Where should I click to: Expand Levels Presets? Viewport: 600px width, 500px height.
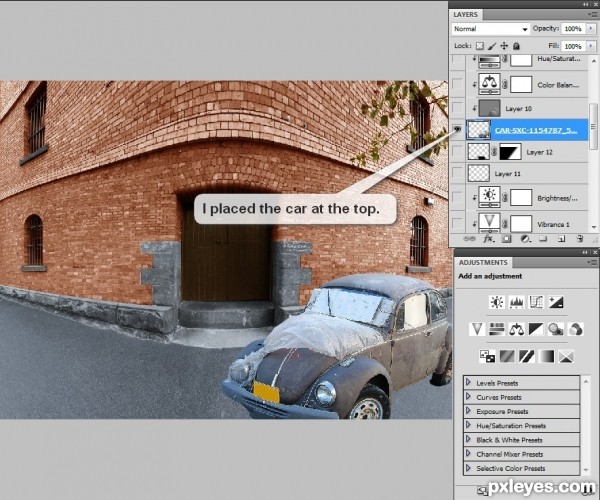(468, 383)
